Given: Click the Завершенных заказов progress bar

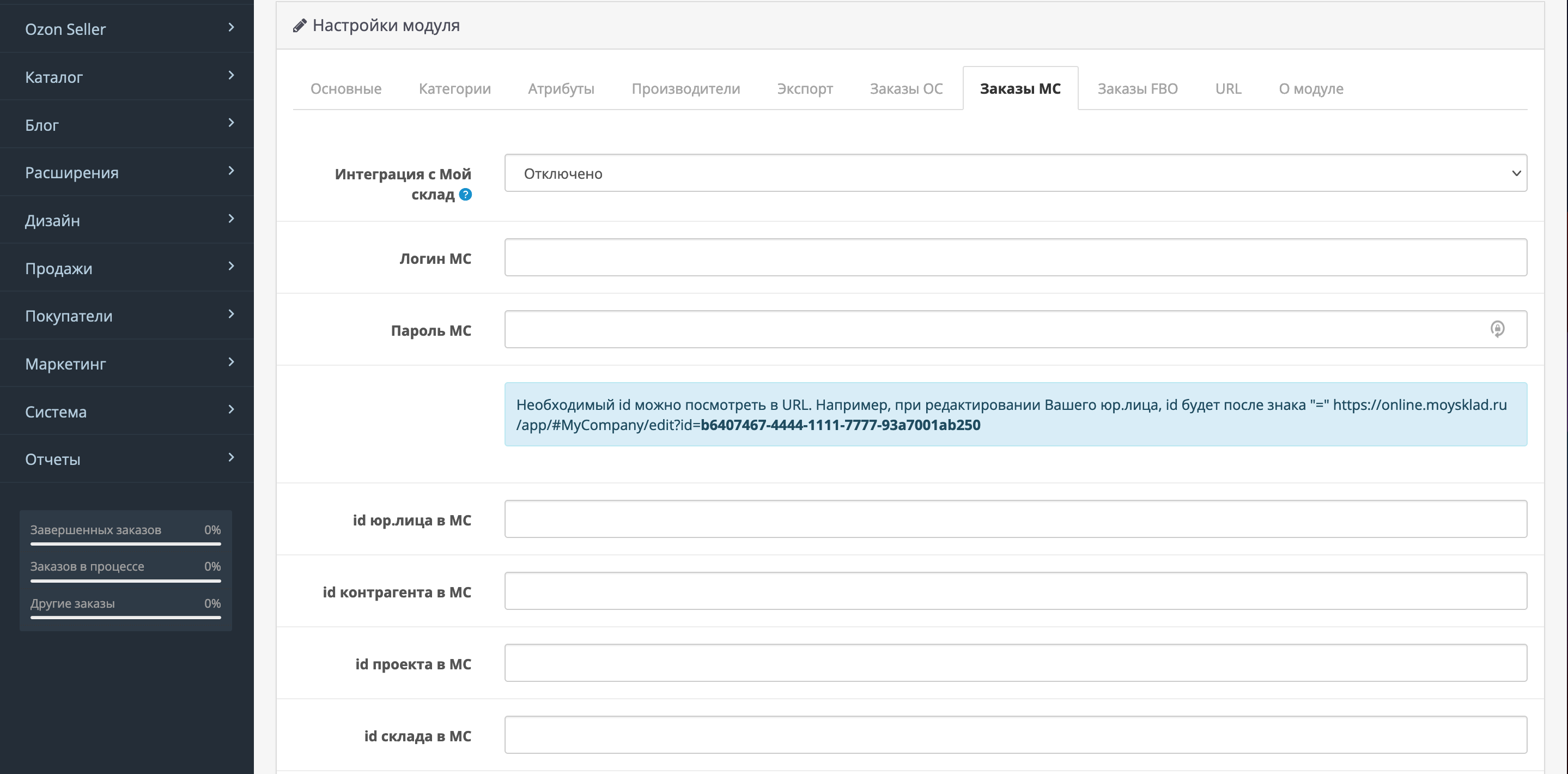Looking at the screenshot, I should (x=126, y=544).
